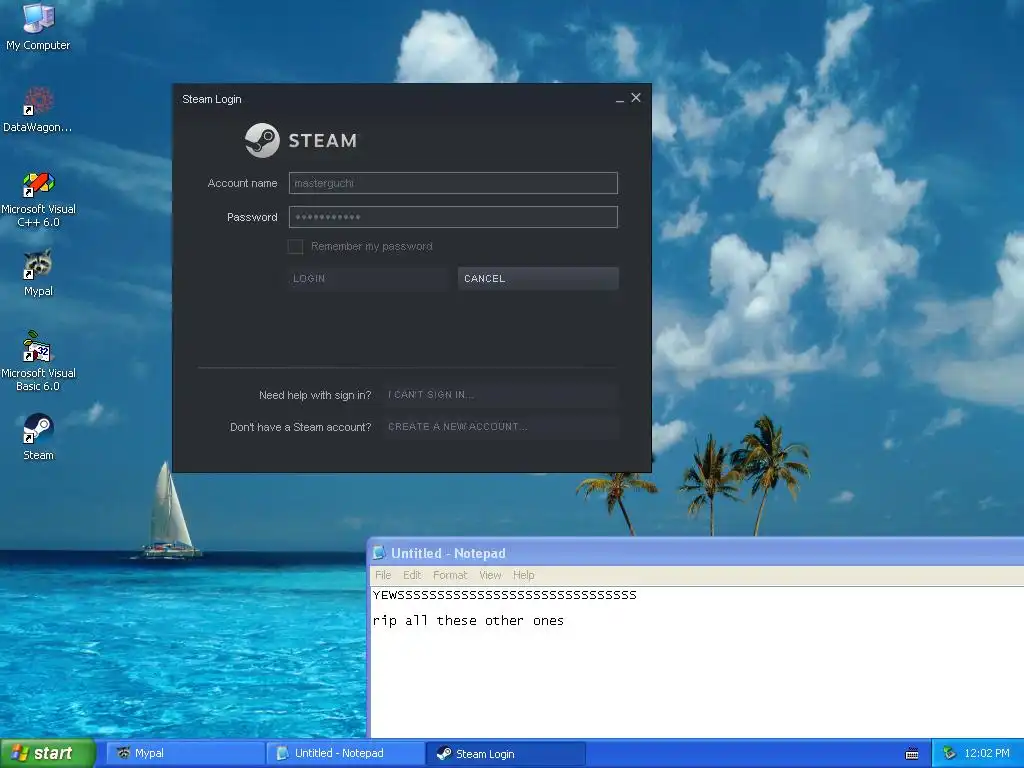1024x768 pixels.
Task: Click the CANCEL button in Steam Login
Action: point(538,279)
